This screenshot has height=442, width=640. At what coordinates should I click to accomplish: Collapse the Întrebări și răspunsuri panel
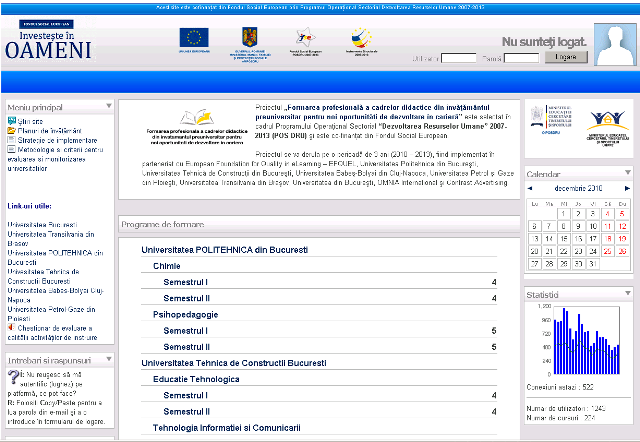click(x=107, y=360)
